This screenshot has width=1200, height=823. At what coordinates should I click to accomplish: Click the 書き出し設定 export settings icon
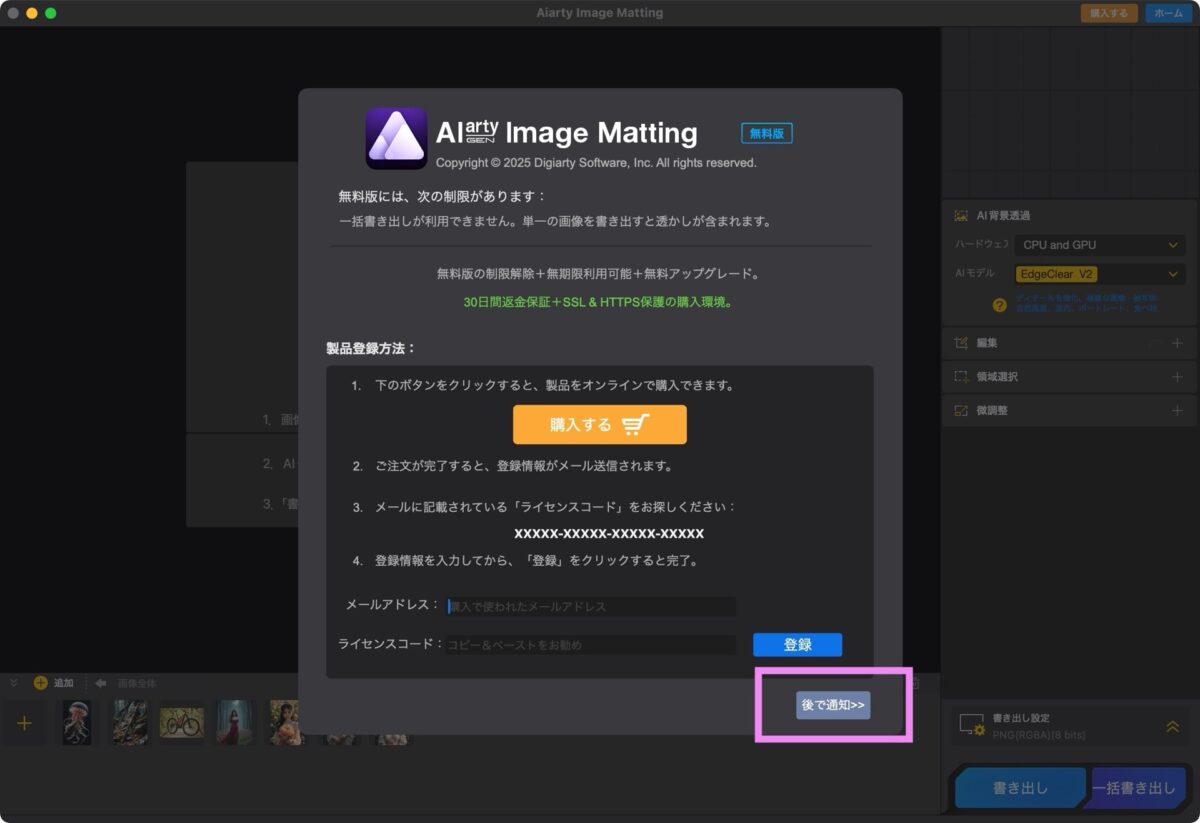coord(972,726)
